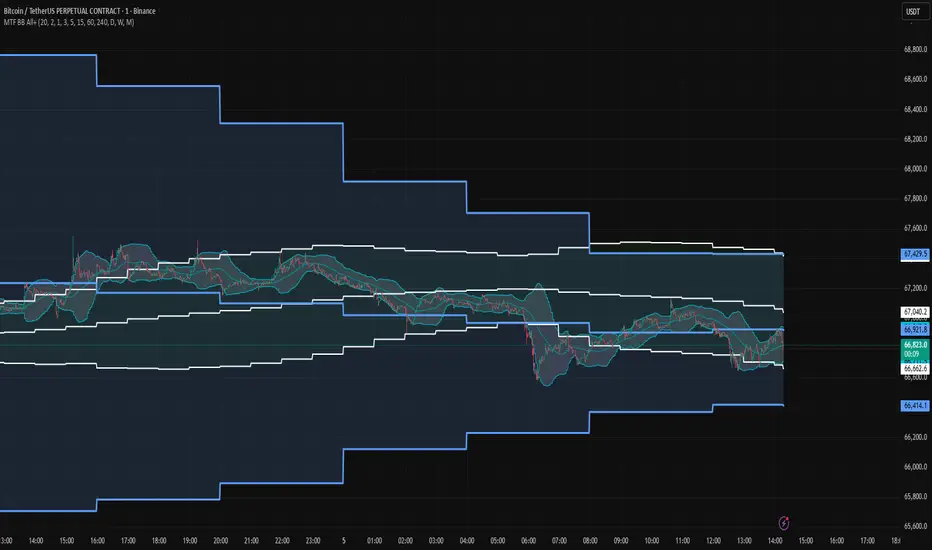Click the 67,600.0 price scale value
The image size is (932, 550).
(915, 228)
